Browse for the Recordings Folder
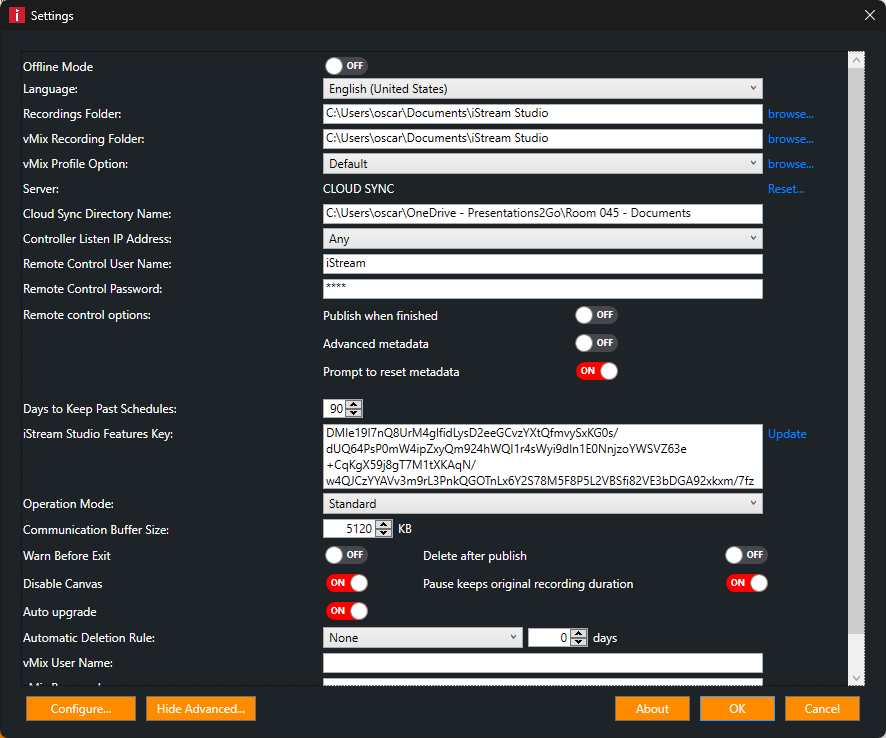The width and height of the screenshot is (886, 738). (x=791, y=114)
